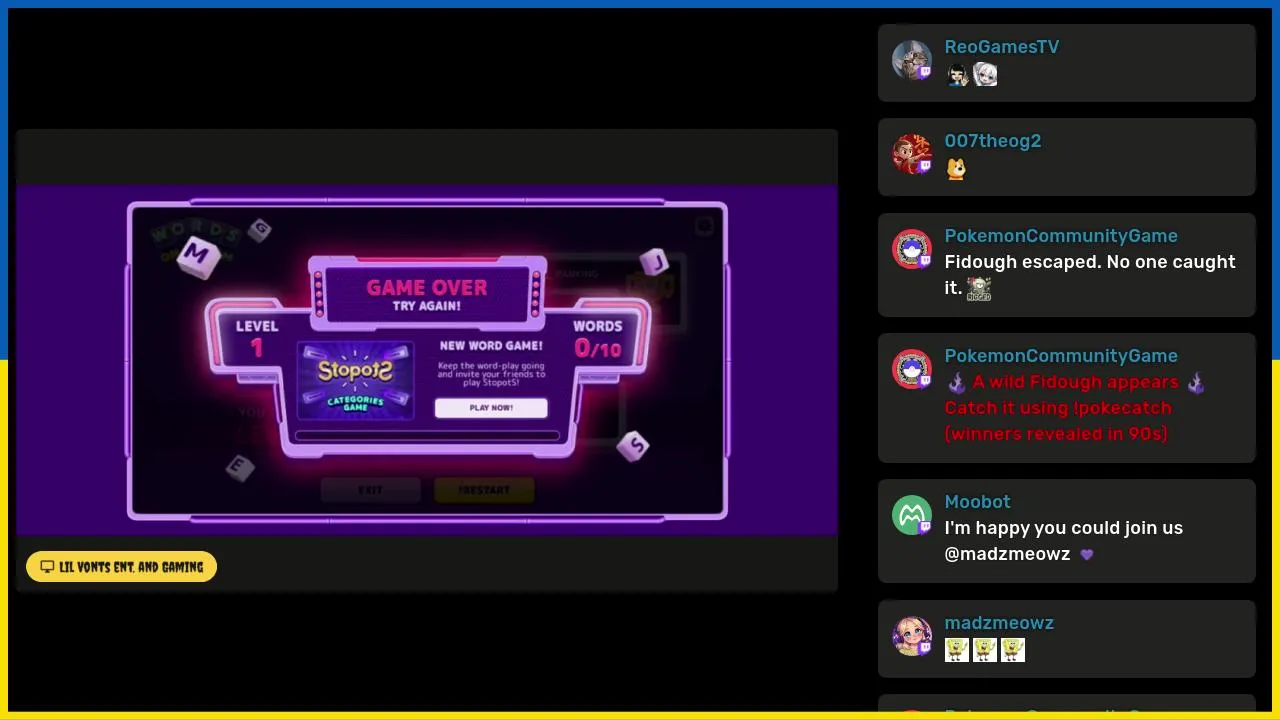Image resolution: width=1280 pixels, height=720 pixels.
Task: Open 007theog2's avatar
Action: (912, 154)
